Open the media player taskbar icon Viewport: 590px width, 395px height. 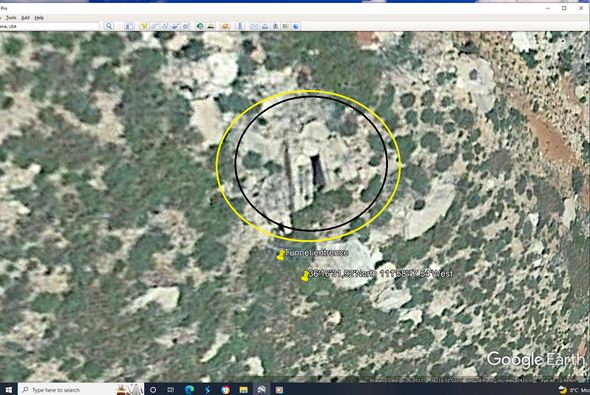point(279,389)
